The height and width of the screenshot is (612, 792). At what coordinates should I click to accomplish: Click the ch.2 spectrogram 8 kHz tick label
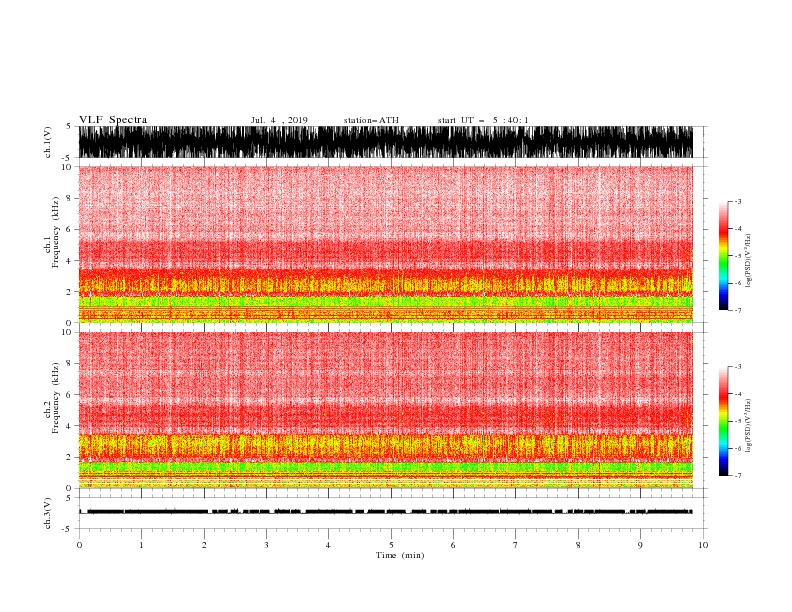click(69, 364)
